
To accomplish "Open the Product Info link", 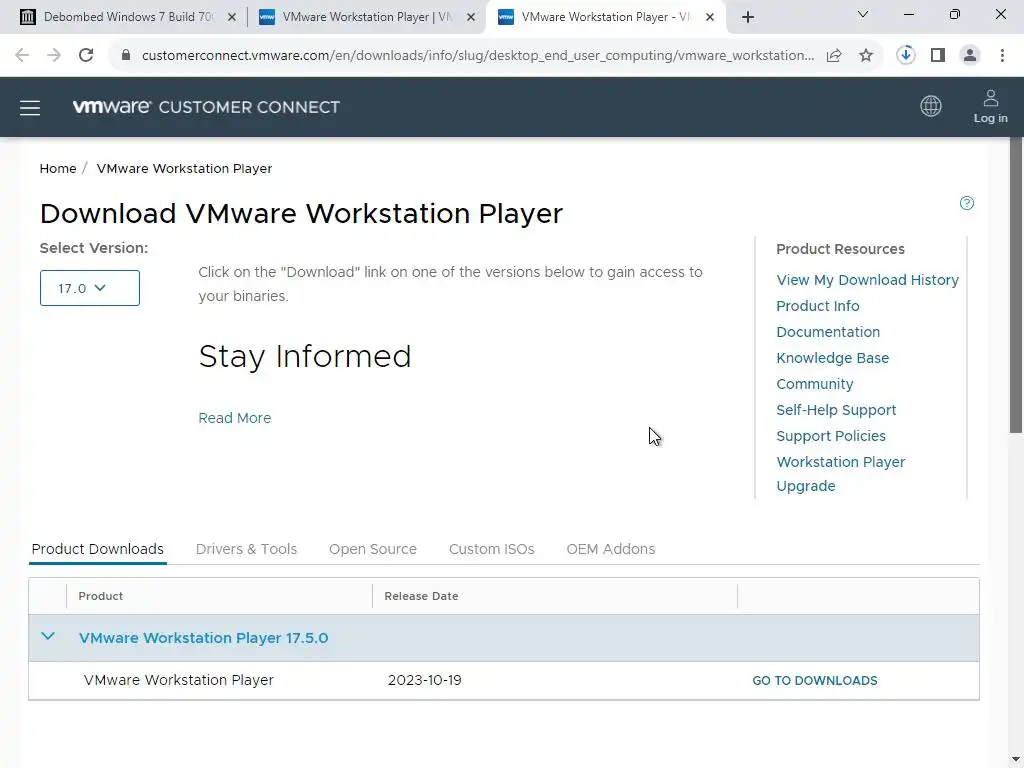I will tap(818, 306).
